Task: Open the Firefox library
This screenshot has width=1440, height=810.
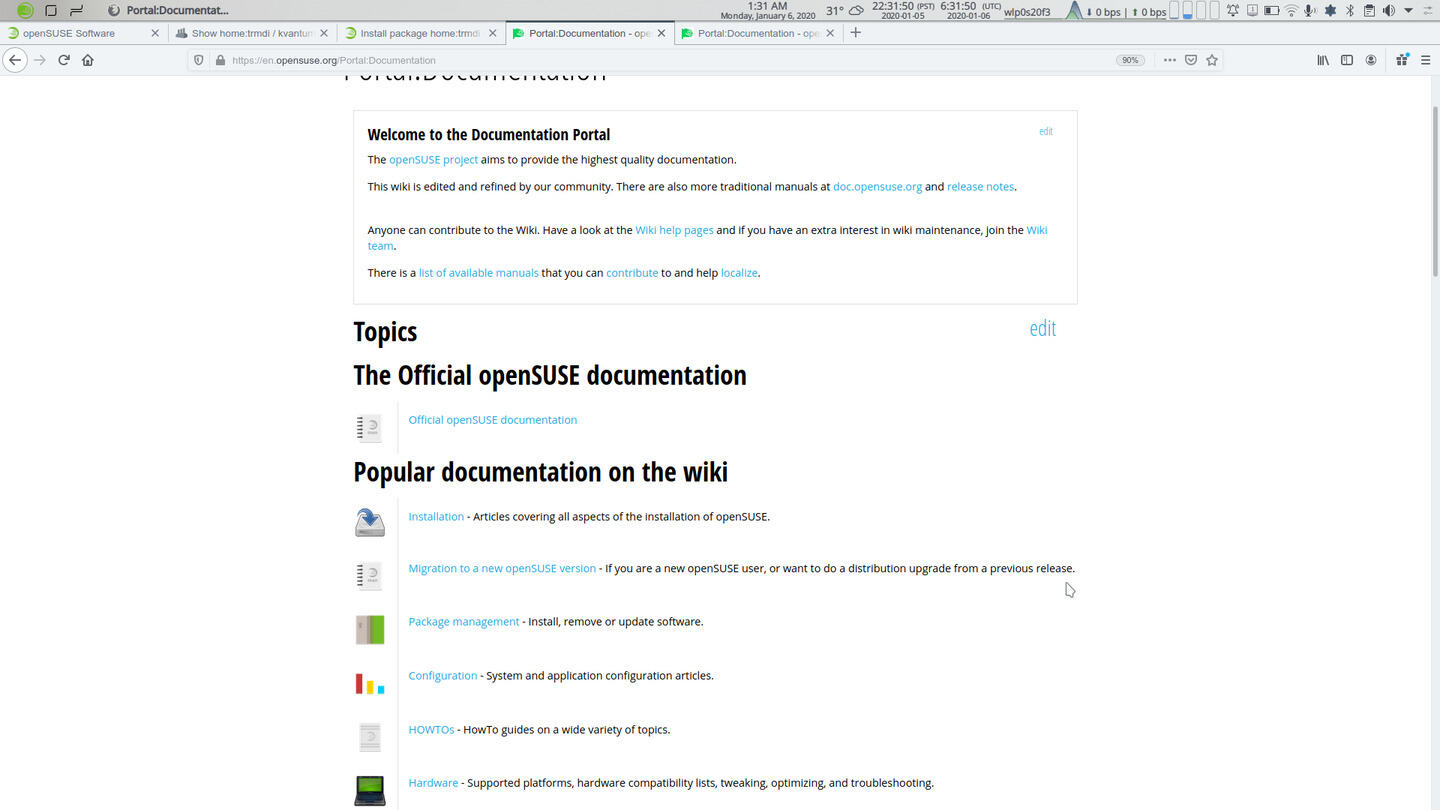Action: (x=1322, y=60)
